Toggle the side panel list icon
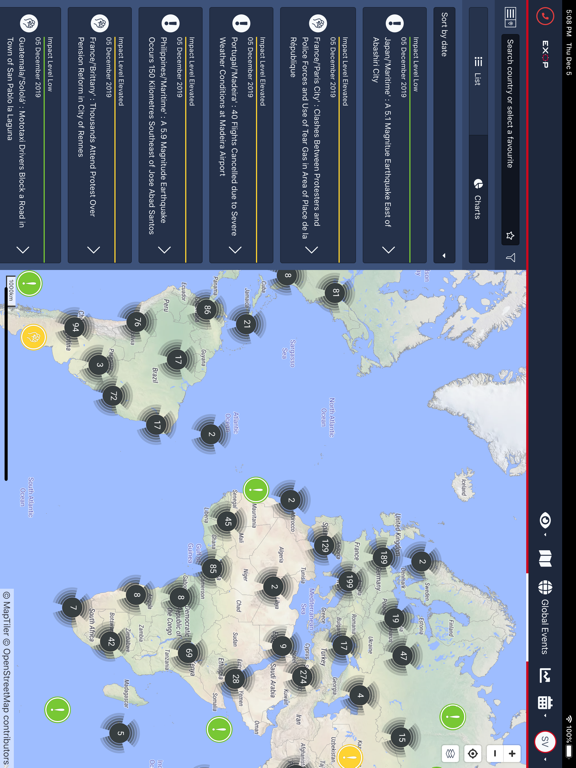The image size is (576, 768). (x=510, y=16)
